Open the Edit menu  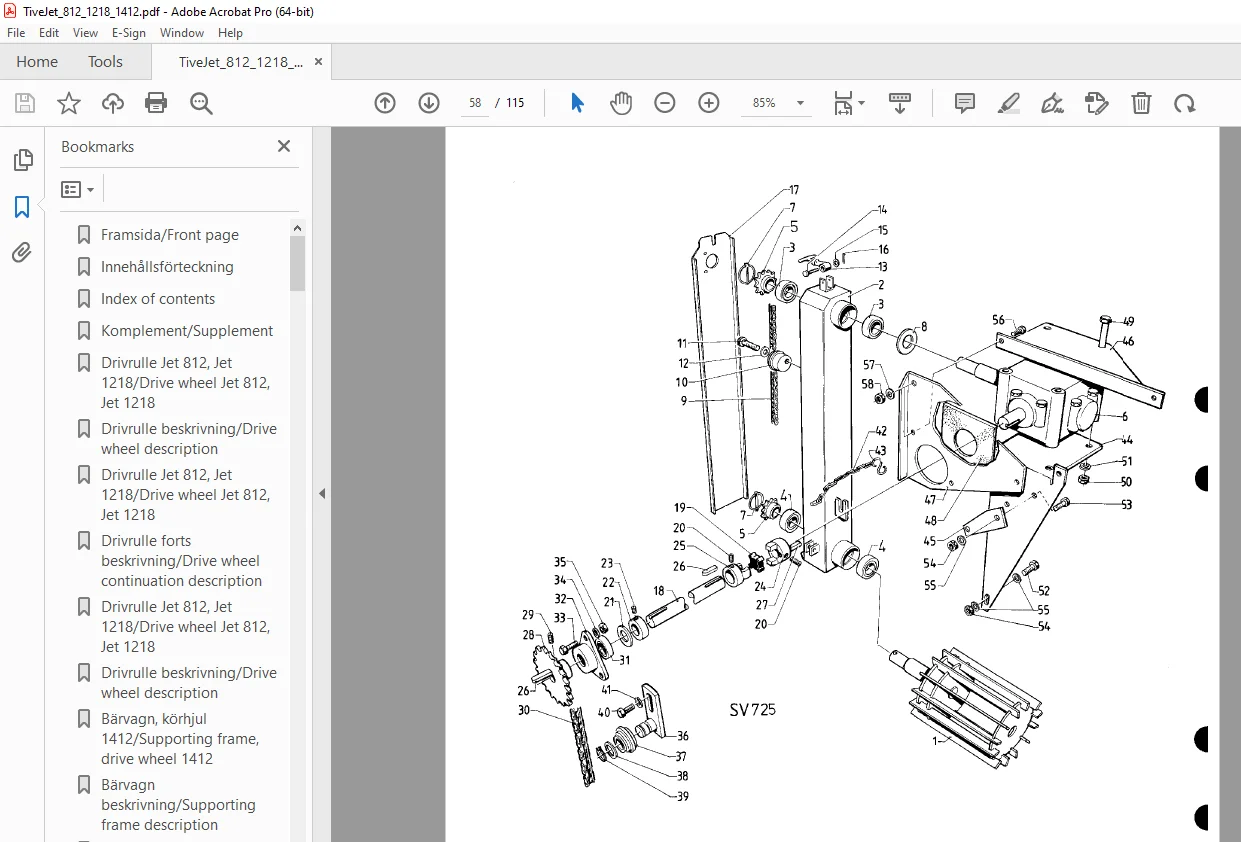[49, 33]
